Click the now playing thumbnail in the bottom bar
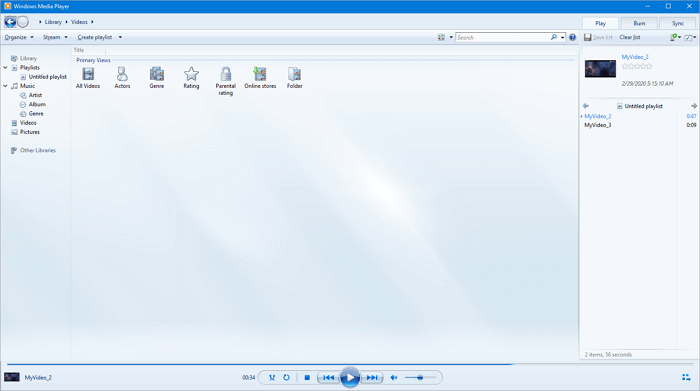700x391 pixels. [x=12, y=377]
